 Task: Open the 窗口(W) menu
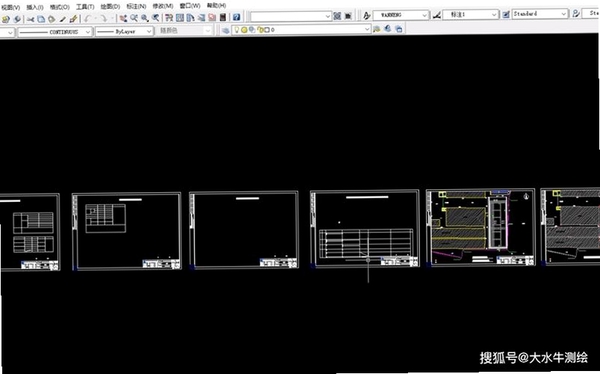(190, 6)
